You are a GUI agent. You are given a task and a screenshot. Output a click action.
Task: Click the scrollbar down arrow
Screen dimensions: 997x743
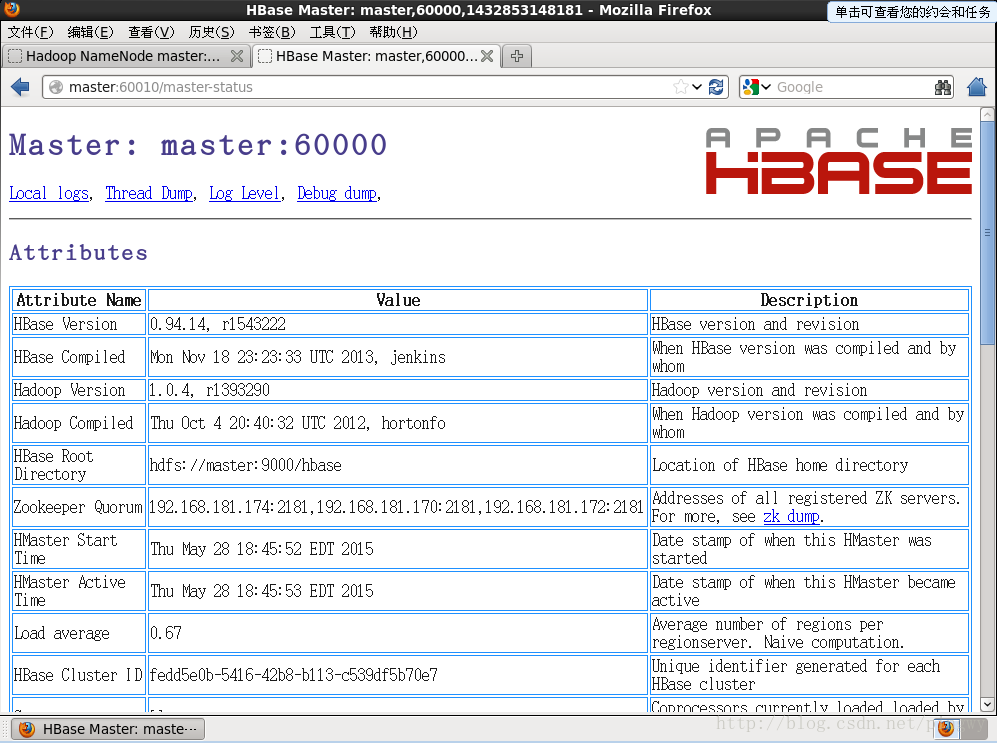pyautogui.click(x=987, y=704)
